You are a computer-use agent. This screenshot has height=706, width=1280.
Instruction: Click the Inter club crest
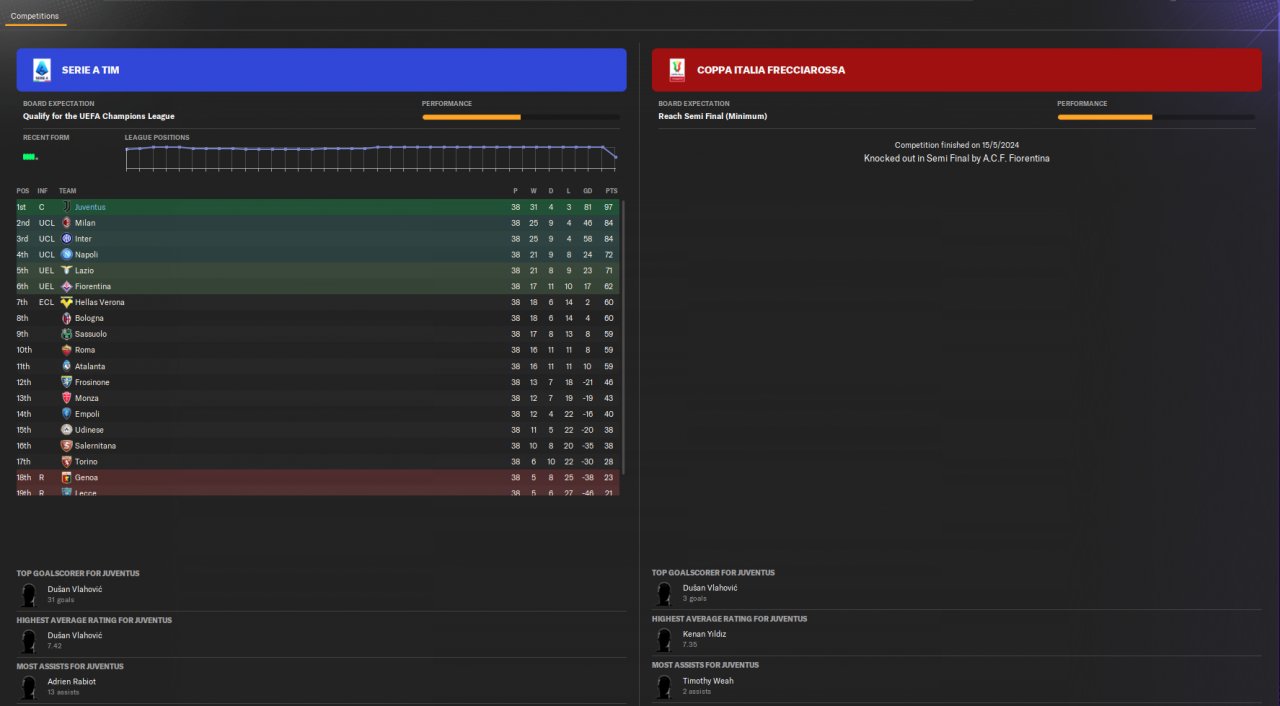[66, 239]
